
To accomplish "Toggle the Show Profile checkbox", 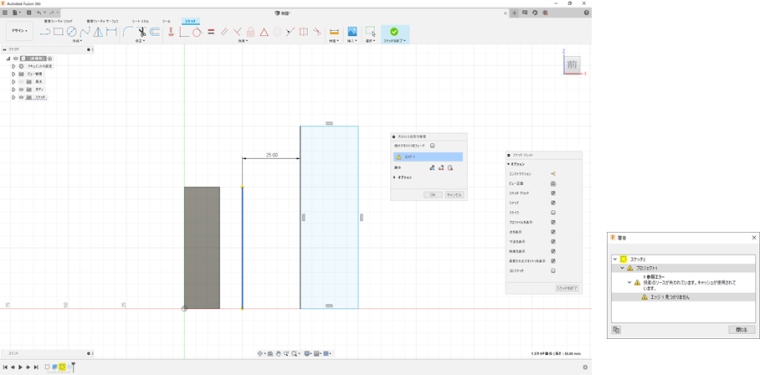I will click(553, 222).
